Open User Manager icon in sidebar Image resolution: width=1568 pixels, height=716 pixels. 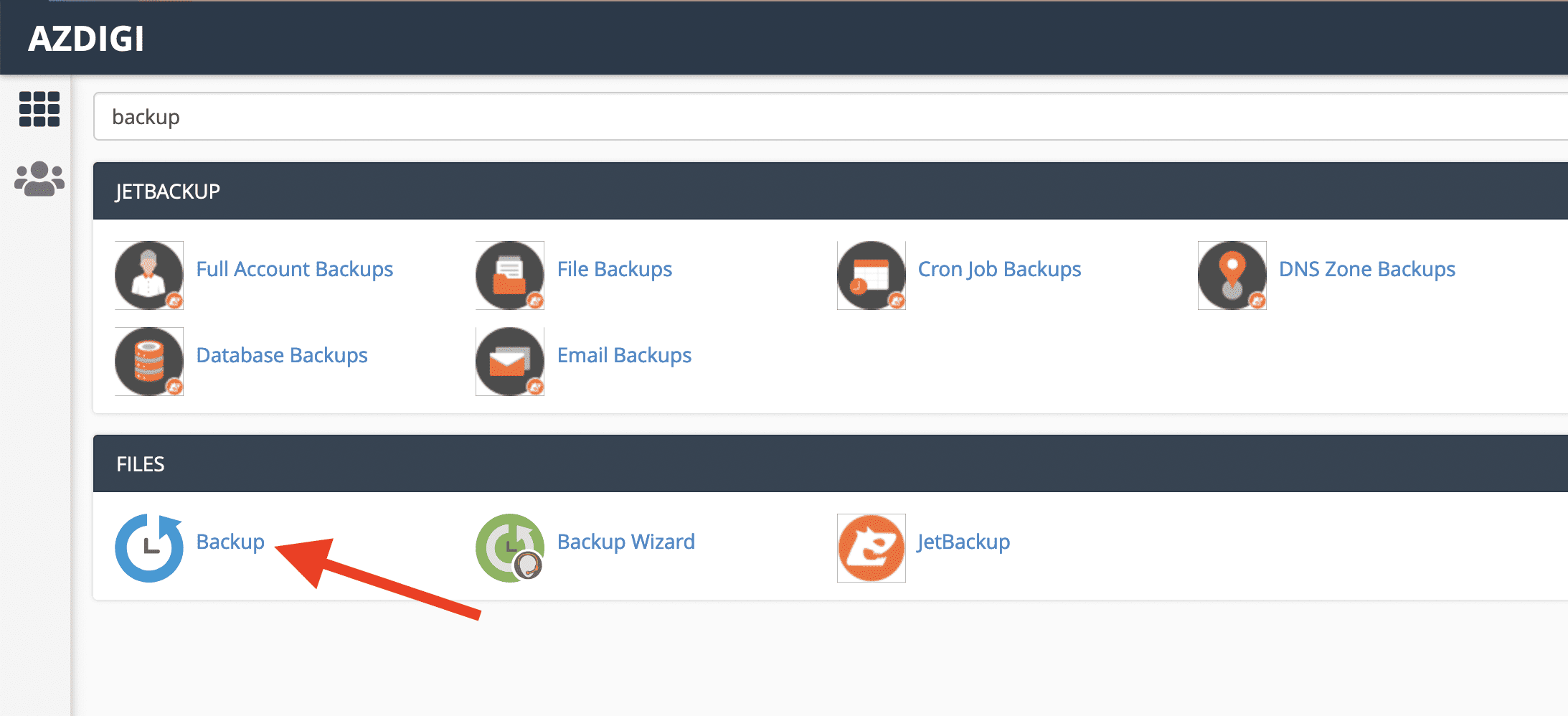39,179
